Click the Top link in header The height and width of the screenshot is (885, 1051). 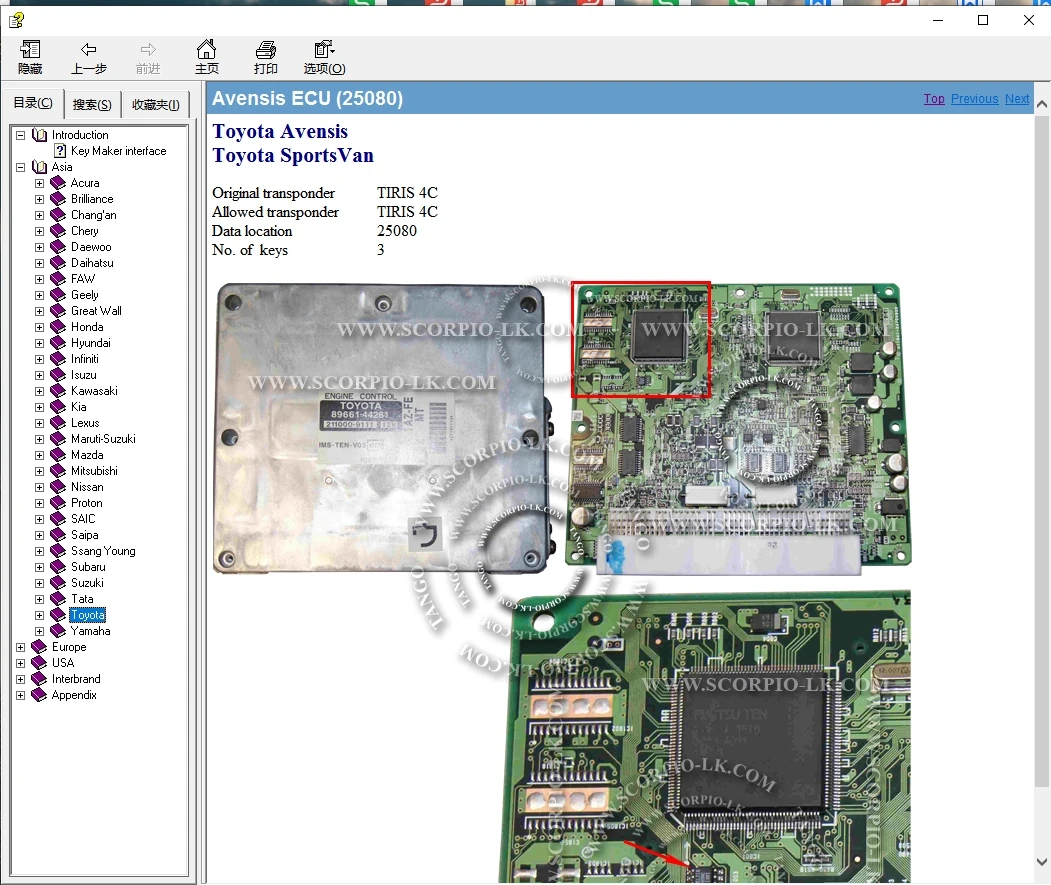934,99
